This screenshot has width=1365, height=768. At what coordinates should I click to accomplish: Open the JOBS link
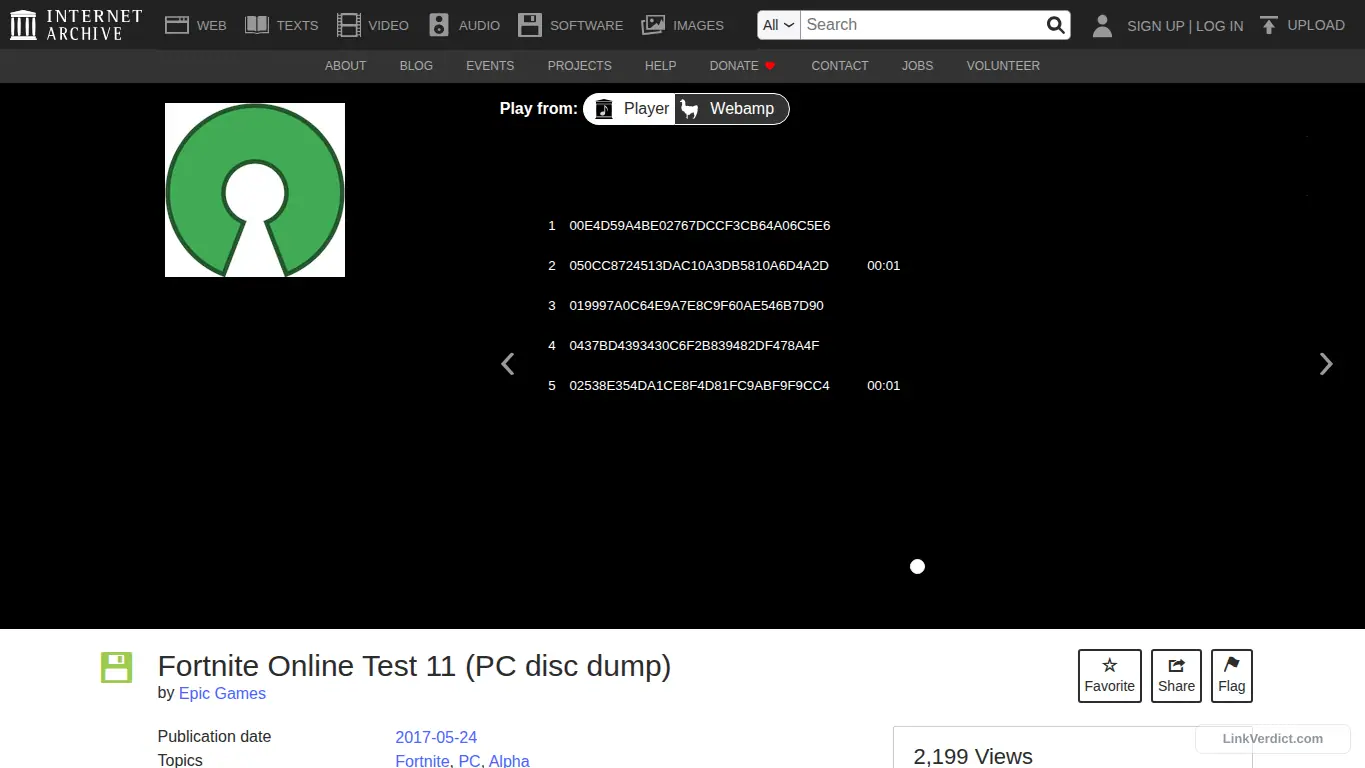point(917,66)
